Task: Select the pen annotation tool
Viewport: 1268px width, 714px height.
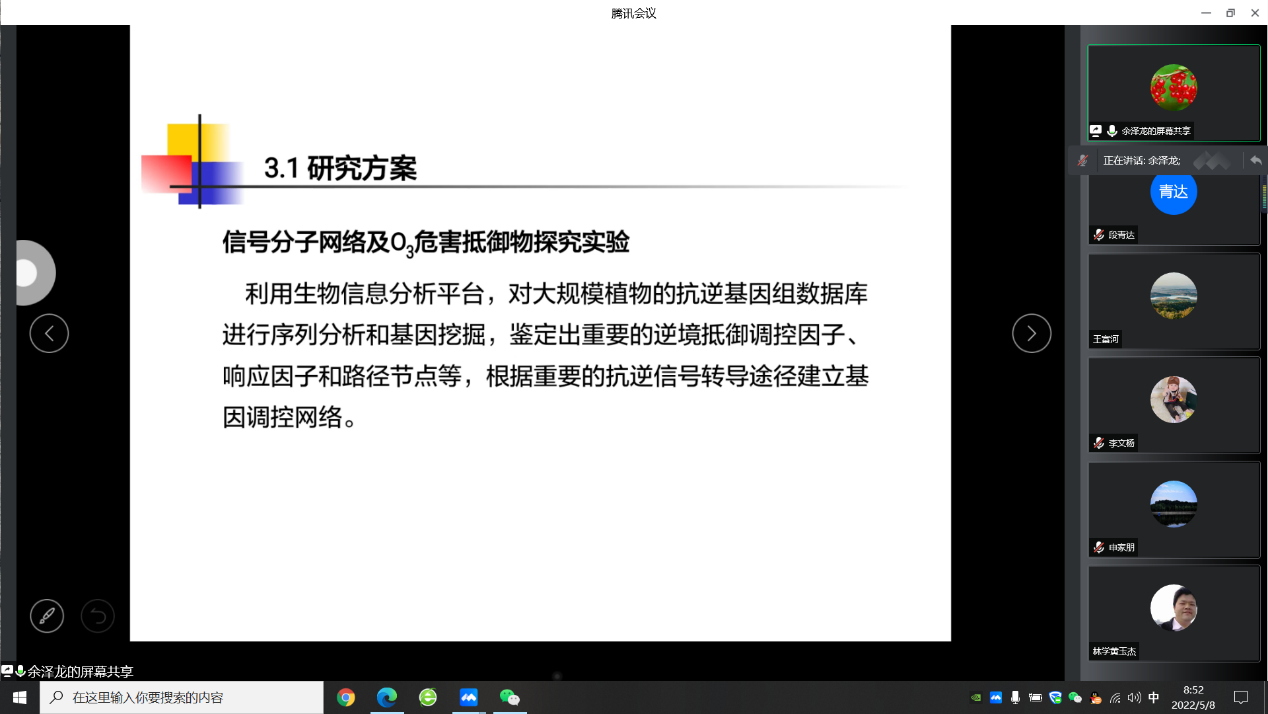Action: click(x=47, y=616)
